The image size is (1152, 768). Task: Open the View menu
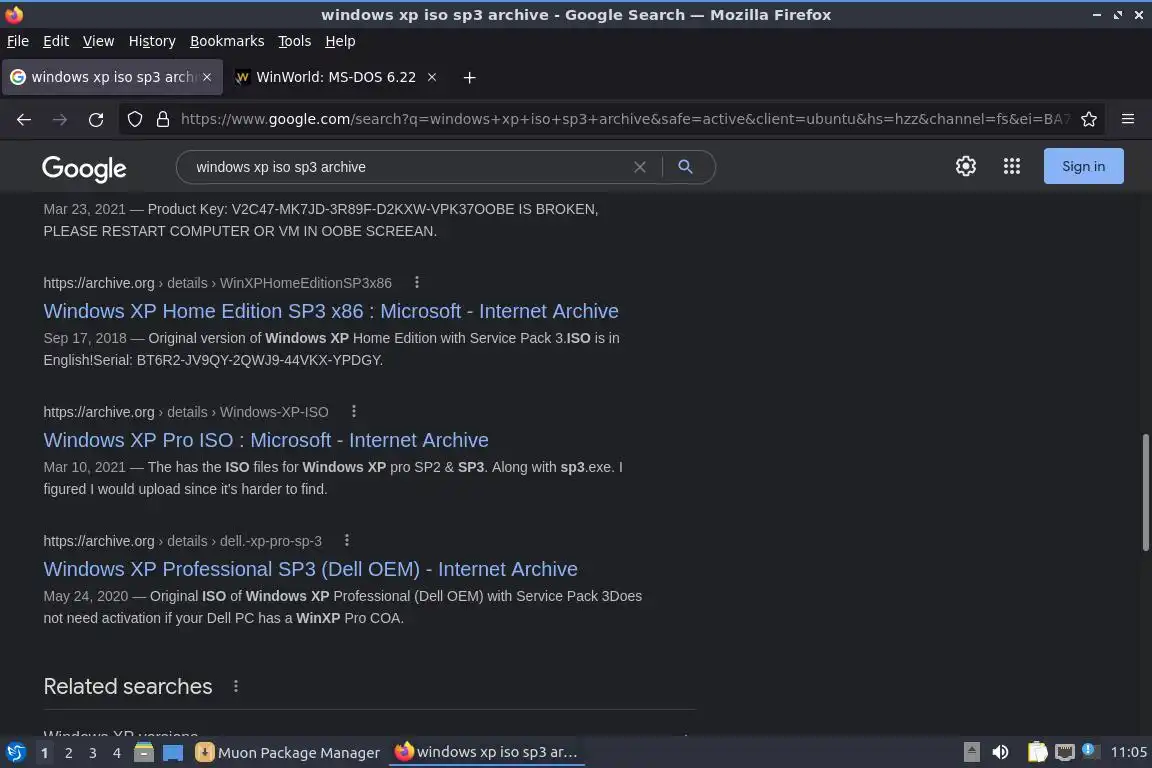pos(98,41)
